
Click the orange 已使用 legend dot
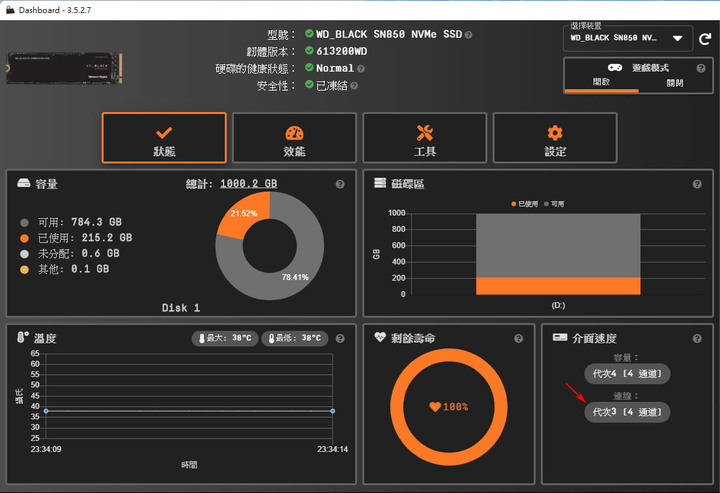(x=24, y=238)
